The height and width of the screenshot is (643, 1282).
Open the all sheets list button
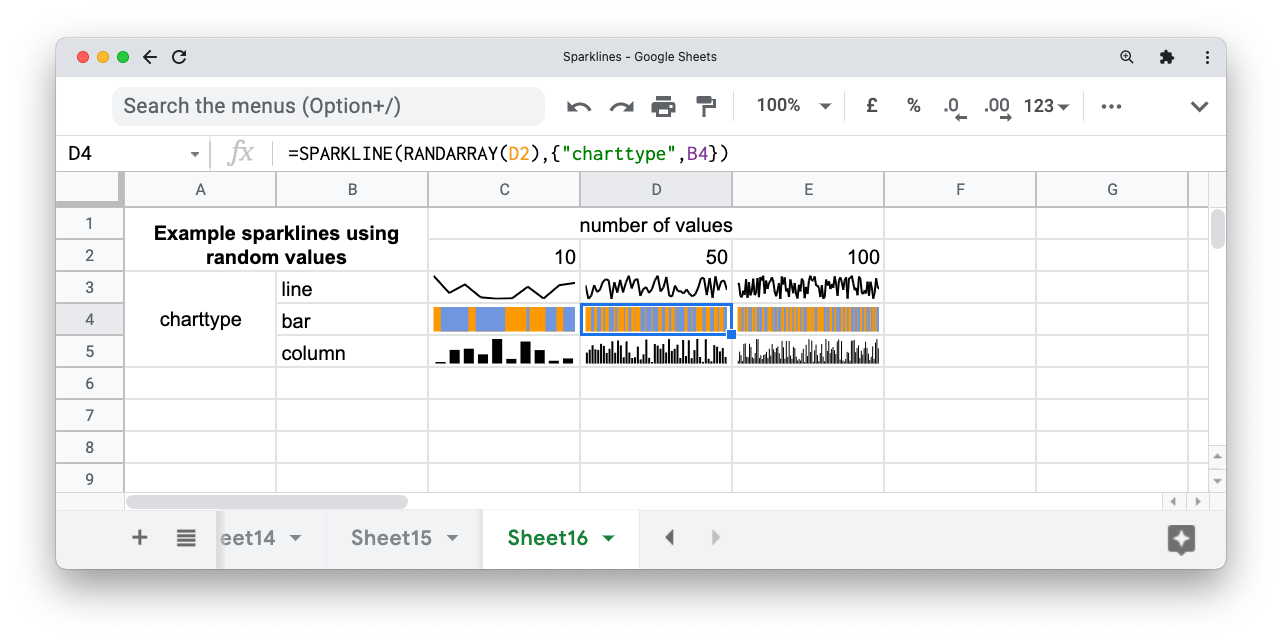(x=186, y=537)
